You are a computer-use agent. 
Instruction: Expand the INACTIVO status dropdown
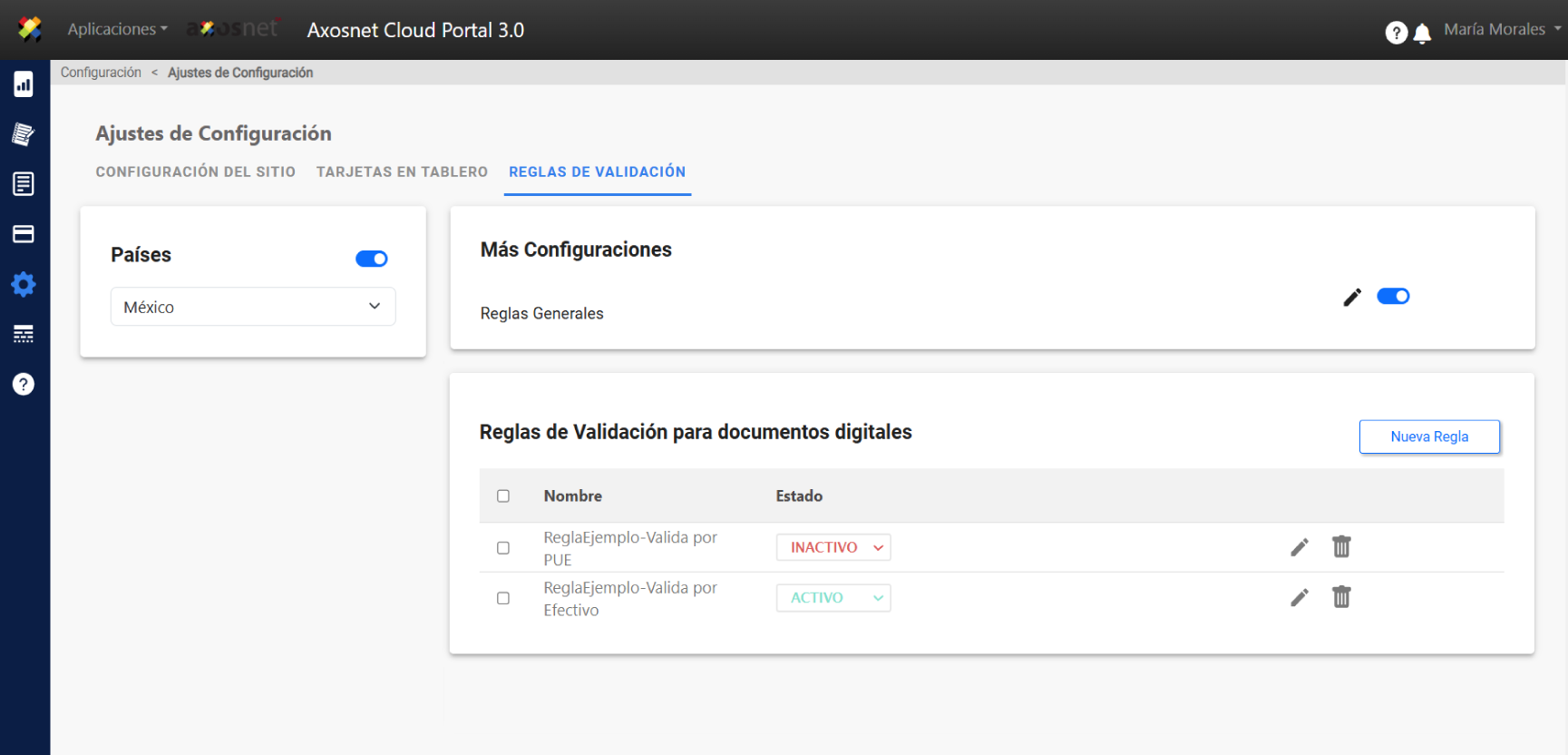(x=833, y=547)
